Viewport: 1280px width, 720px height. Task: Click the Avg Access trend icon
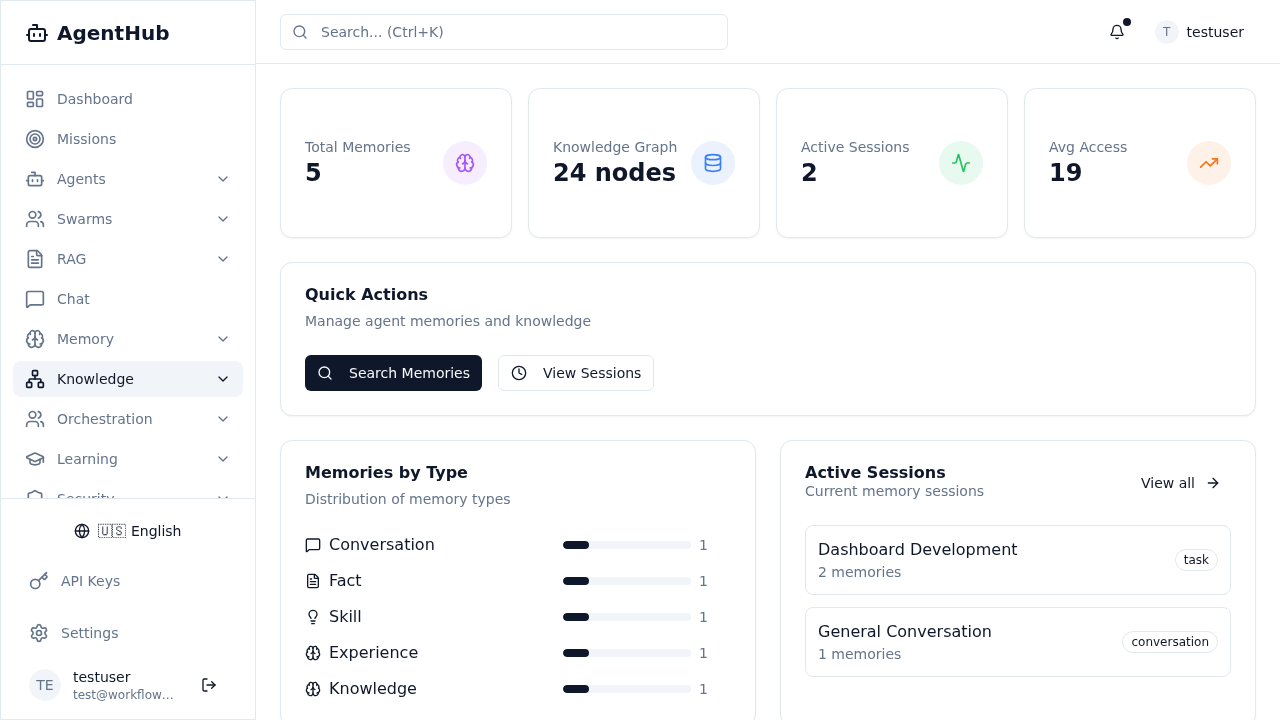[x=1209, y=162]
